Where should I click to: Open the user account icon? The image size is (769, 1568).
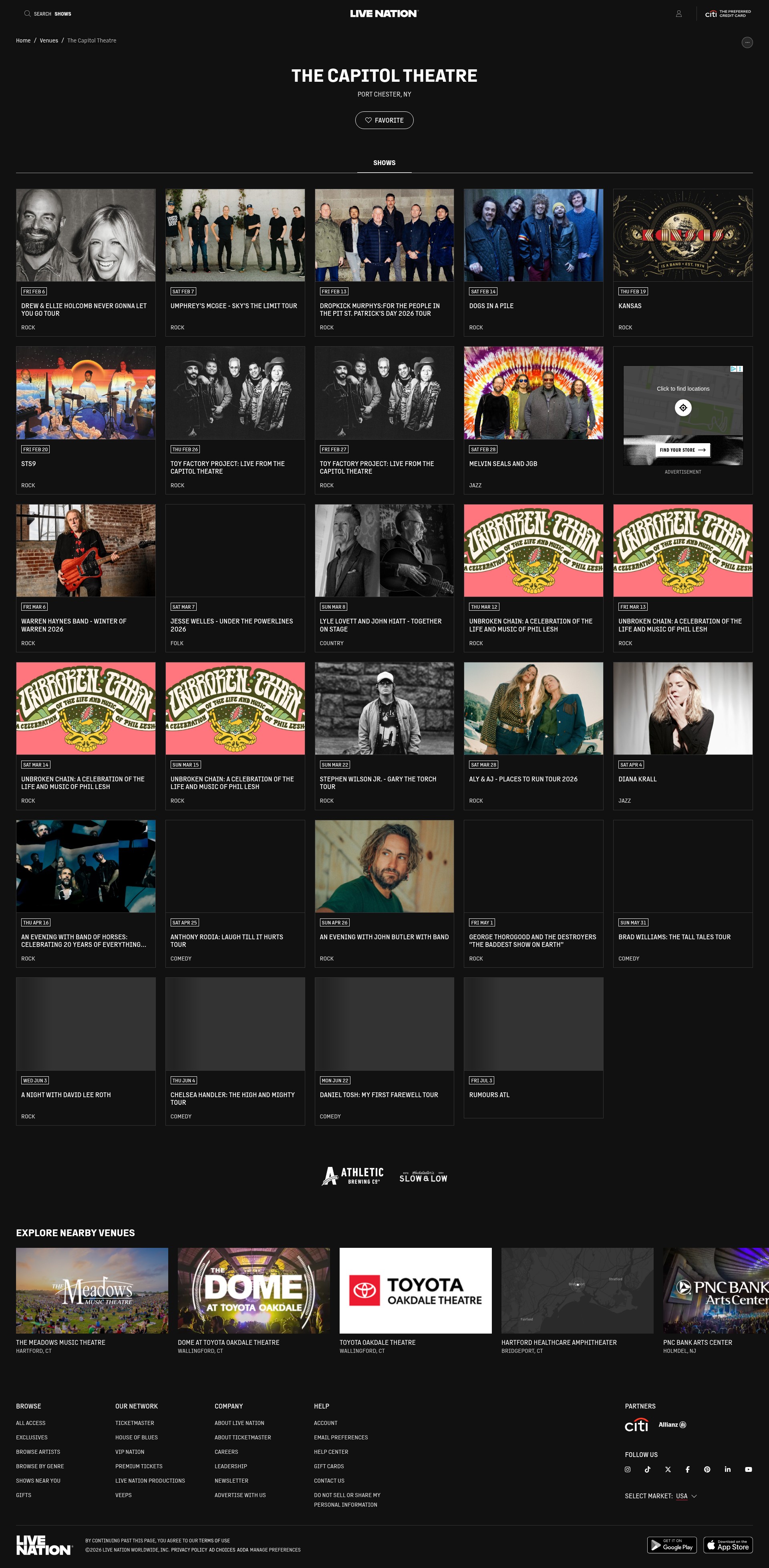[678, 13]
